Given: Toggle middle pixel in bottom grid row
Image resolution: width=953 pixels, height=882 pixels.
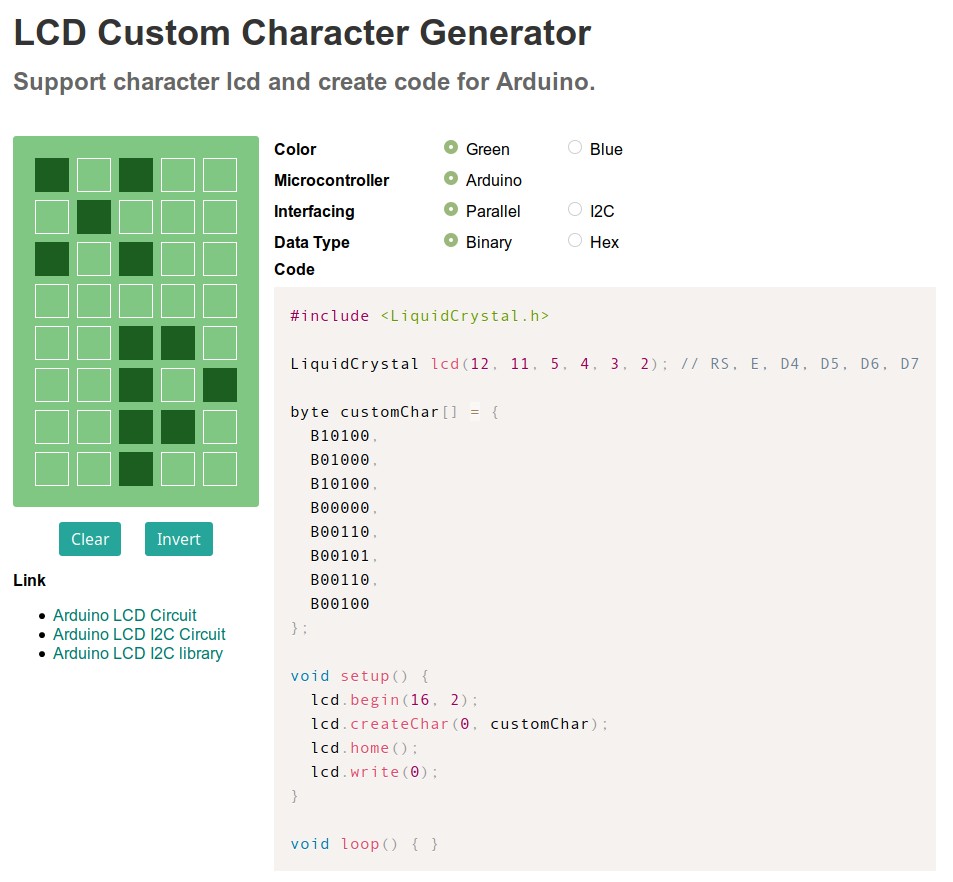Looking at the screenshot, I should (x=136, y=469).
